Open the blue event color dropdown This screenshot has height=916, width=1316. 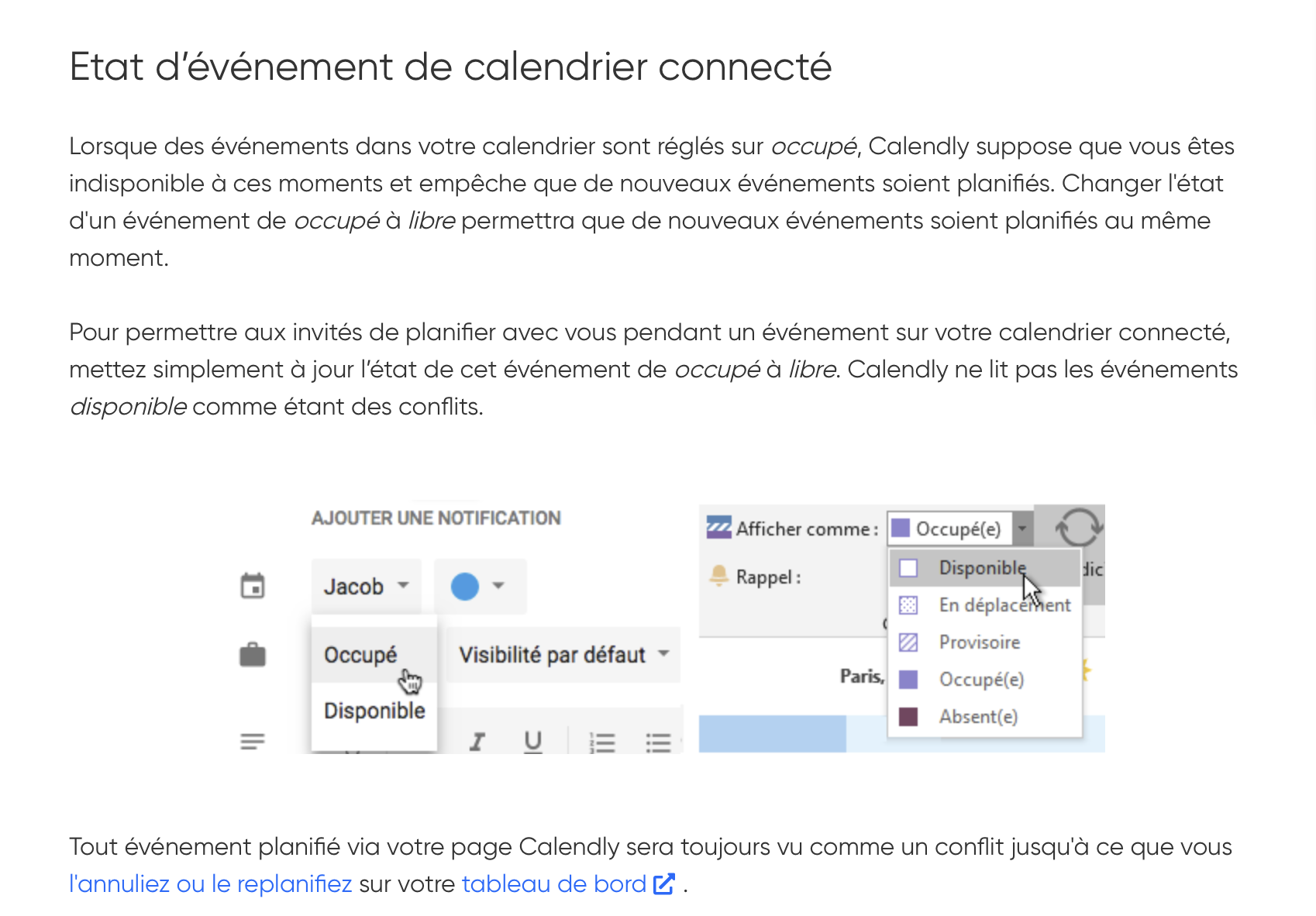(480, 586)
